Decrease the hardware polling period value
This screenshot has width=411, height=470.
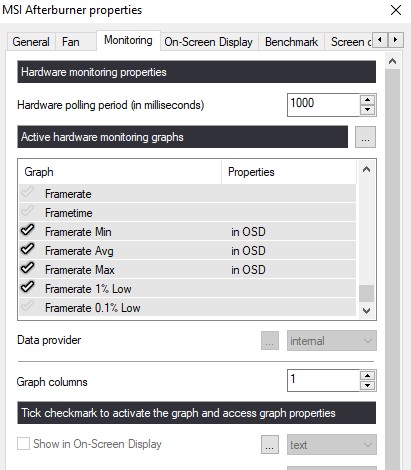pos(368,110)
